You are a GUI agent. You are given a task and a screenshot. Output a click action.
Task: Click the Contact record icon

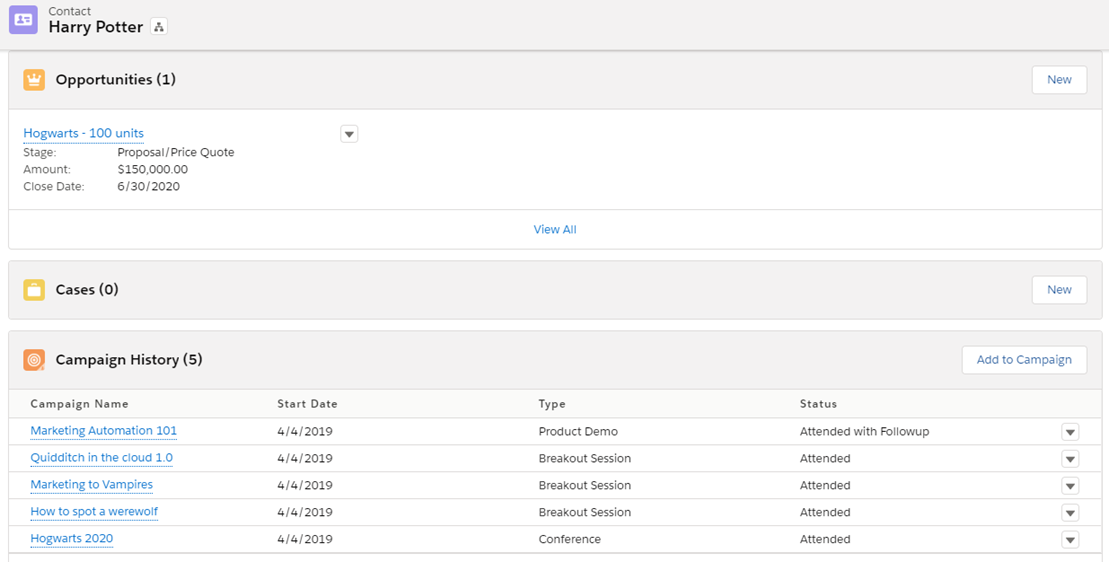coord(23,20)
